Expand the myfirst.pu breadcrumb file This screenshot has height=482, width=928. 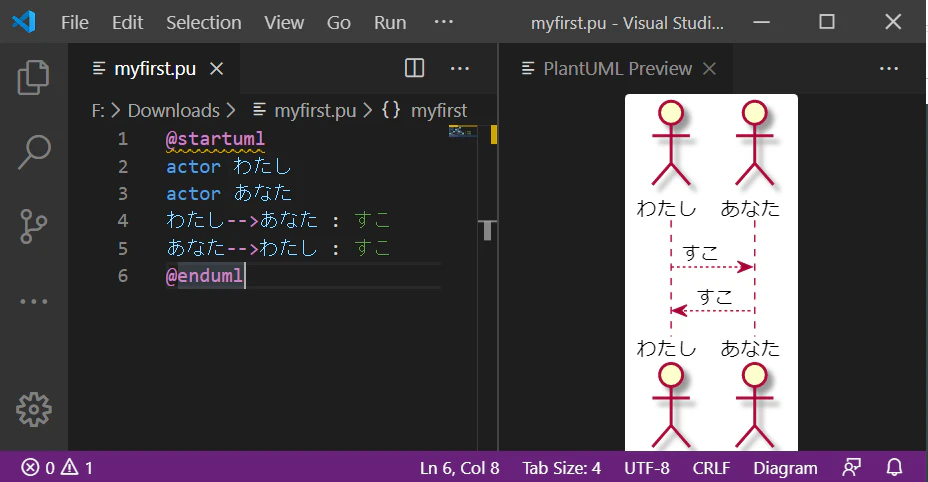tap(315, 111)
